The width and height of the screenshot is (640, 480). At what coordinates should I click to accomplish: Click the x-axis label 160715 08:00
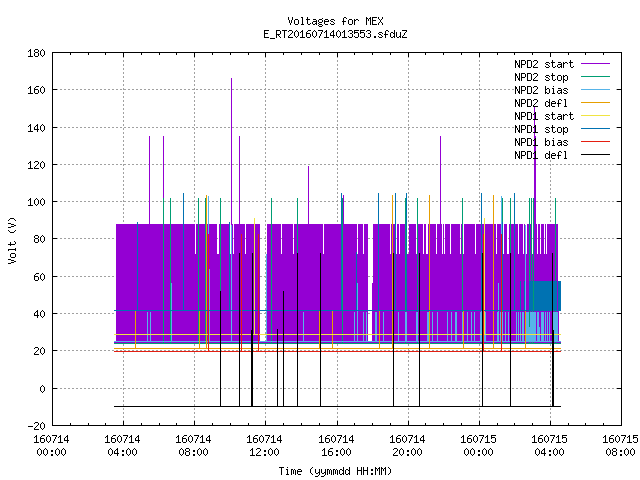620,446
